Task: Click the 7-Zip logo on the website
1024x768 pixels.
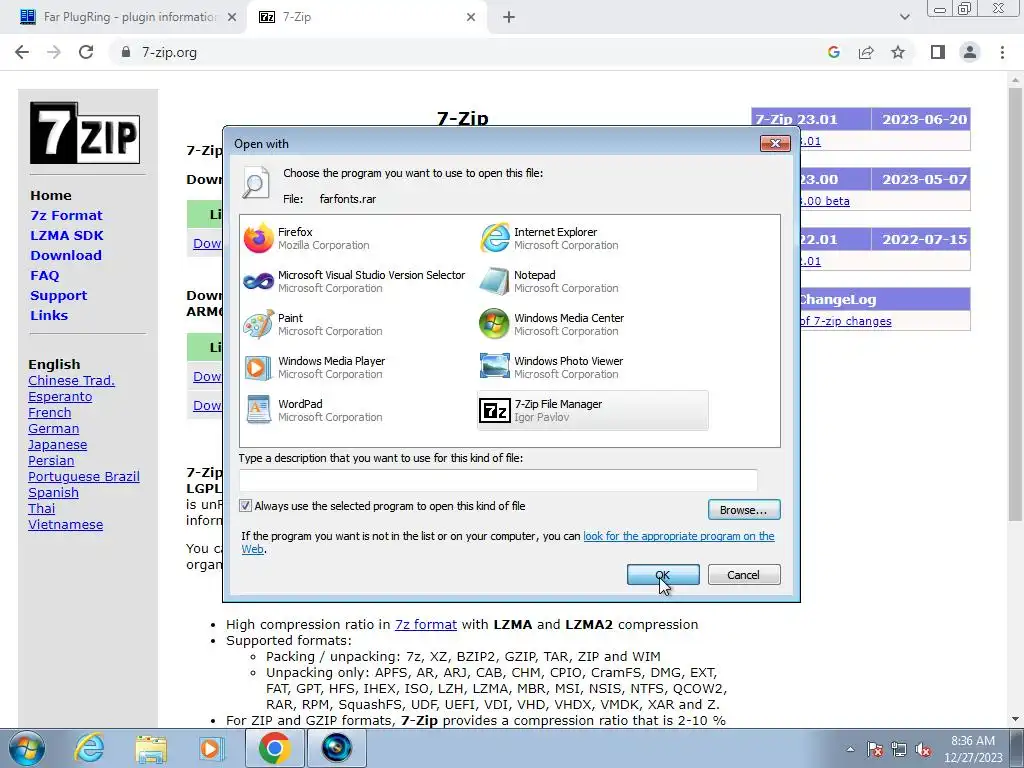Action: click(85, 133)
